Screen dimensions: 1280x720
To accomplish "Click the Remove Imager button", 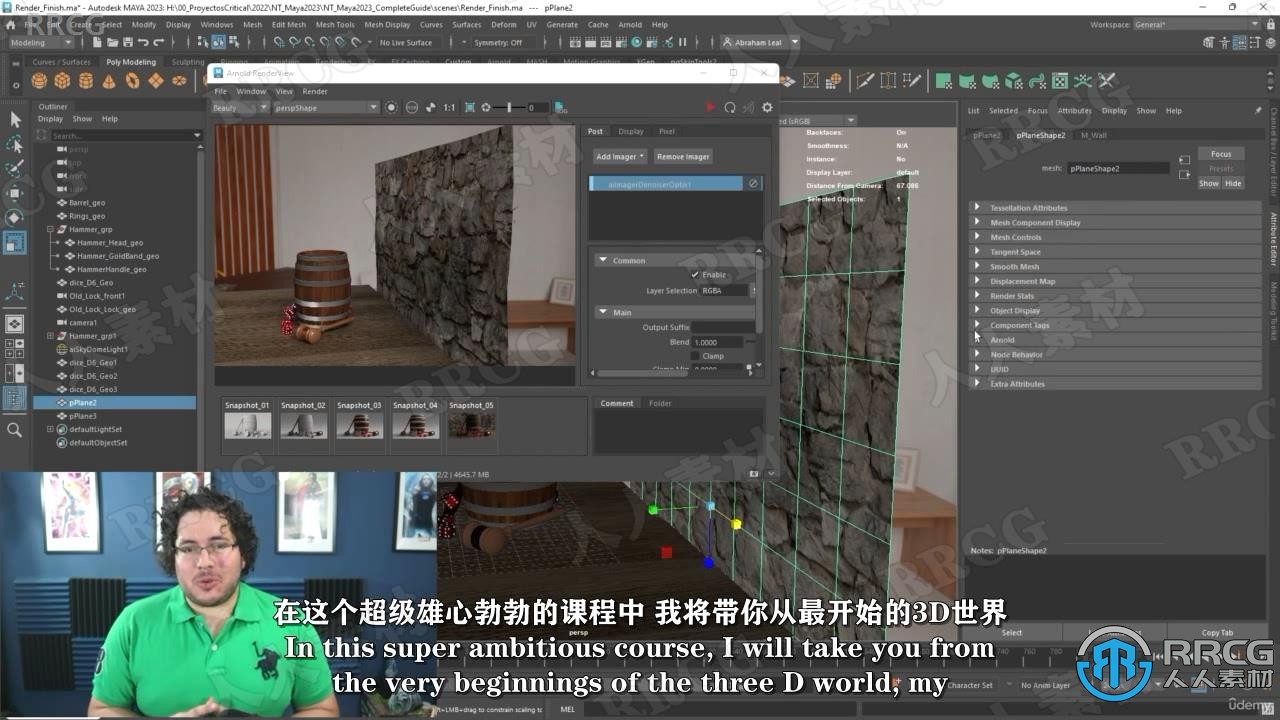I will coord(683,156).
